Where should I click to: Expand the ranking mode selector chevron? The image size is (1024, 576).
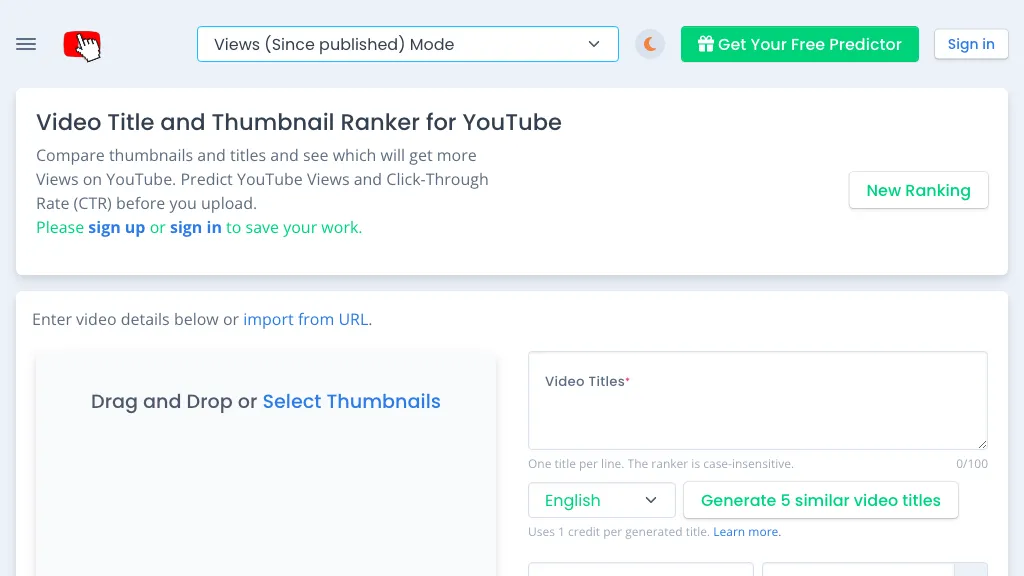point(593,44)
